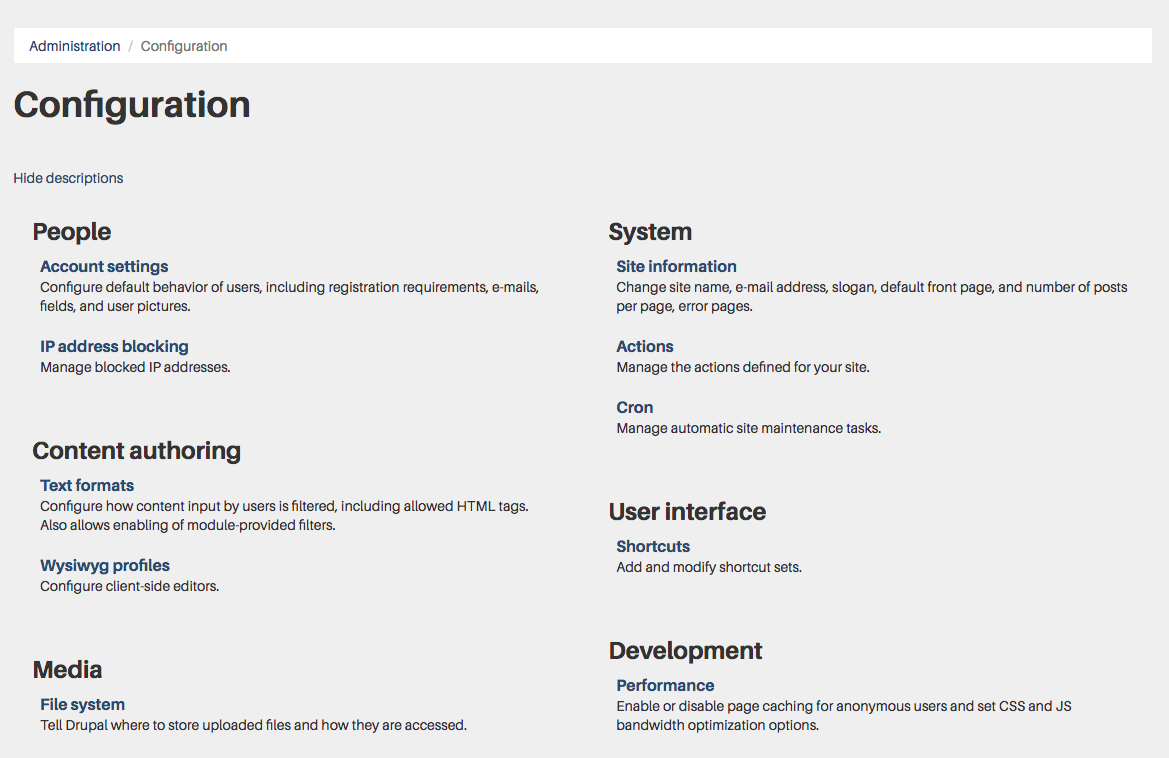Toggle Hide descriptions link

pyautogui.click(x=68, y=178)
